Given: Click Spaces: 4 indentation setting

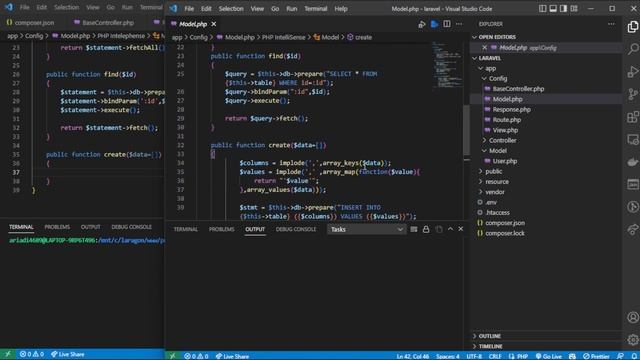Looking at the screenshot, I should tap(448, 356).
